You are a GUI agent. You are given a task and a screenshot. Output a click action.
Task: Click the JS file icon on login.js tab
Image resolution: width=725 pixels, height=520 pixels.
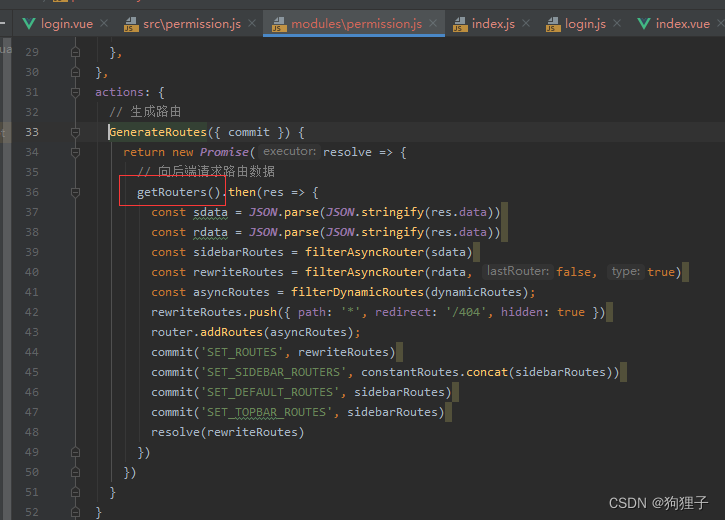click(553, 24)
